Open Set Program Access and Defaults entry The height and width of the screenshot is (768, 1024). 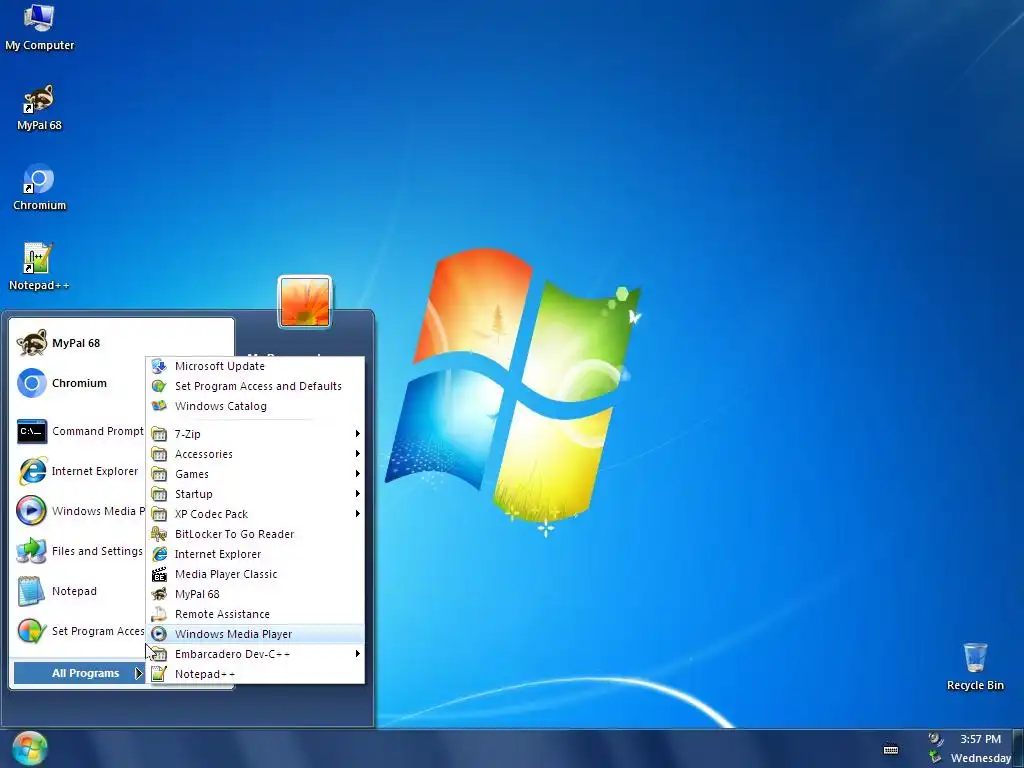[256, 386]
